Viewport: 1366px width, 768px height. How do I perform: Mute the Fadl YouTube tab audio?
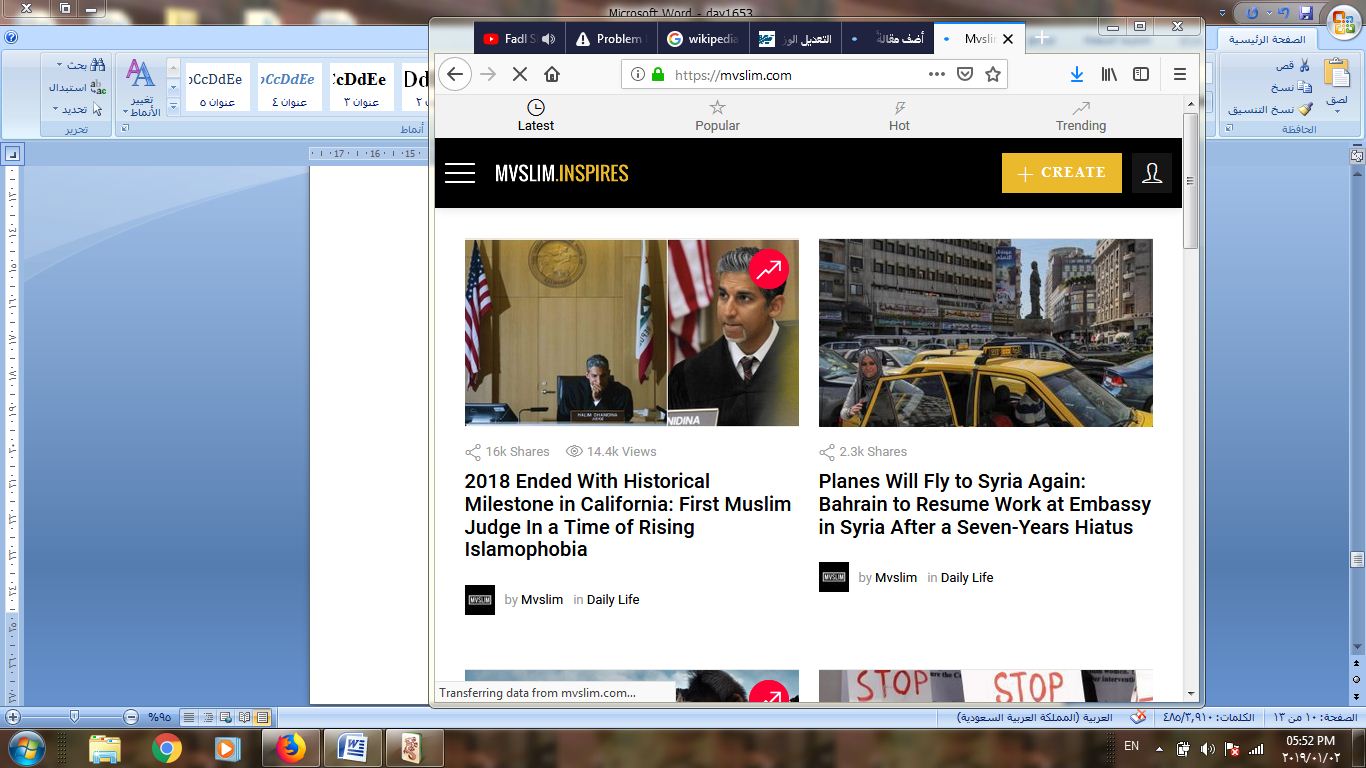(548, 39)
